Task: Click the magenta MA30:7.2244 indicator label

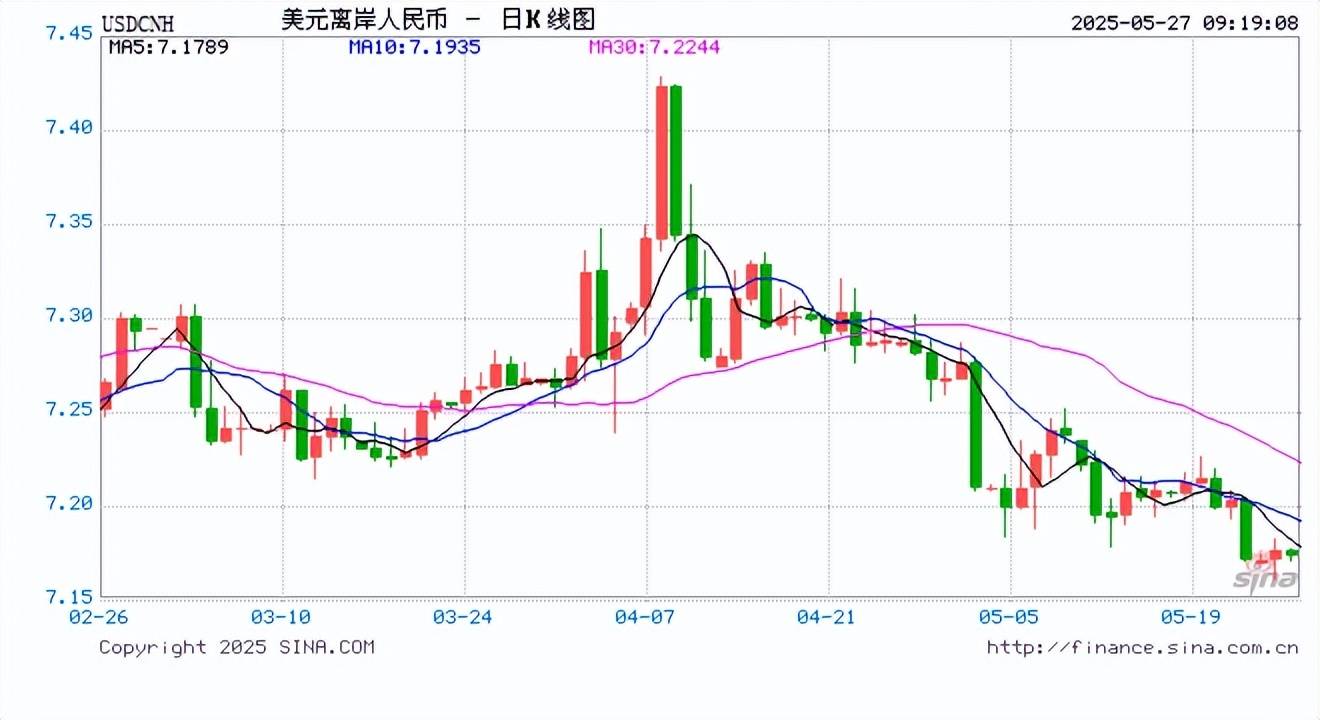Action: (654, 47)
